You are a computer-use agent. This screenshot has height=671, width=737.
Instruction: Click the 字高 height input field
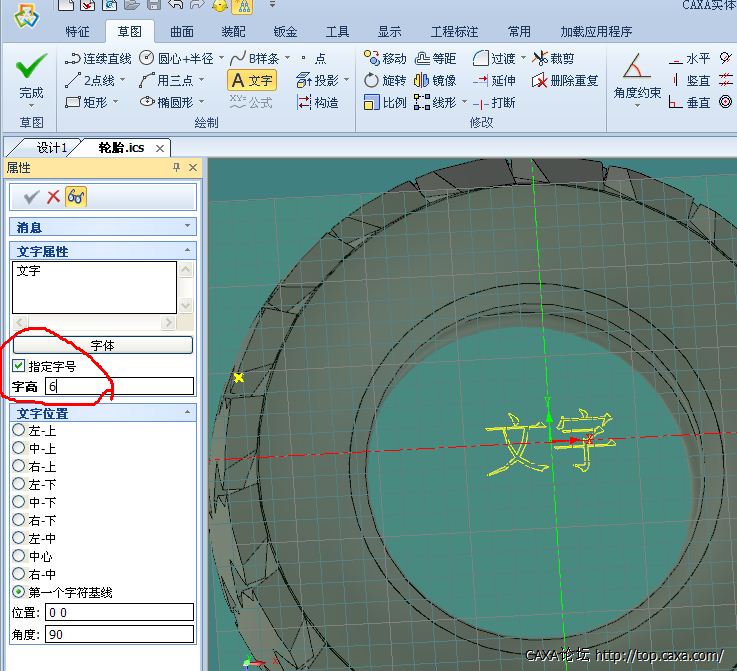point(119,386)
